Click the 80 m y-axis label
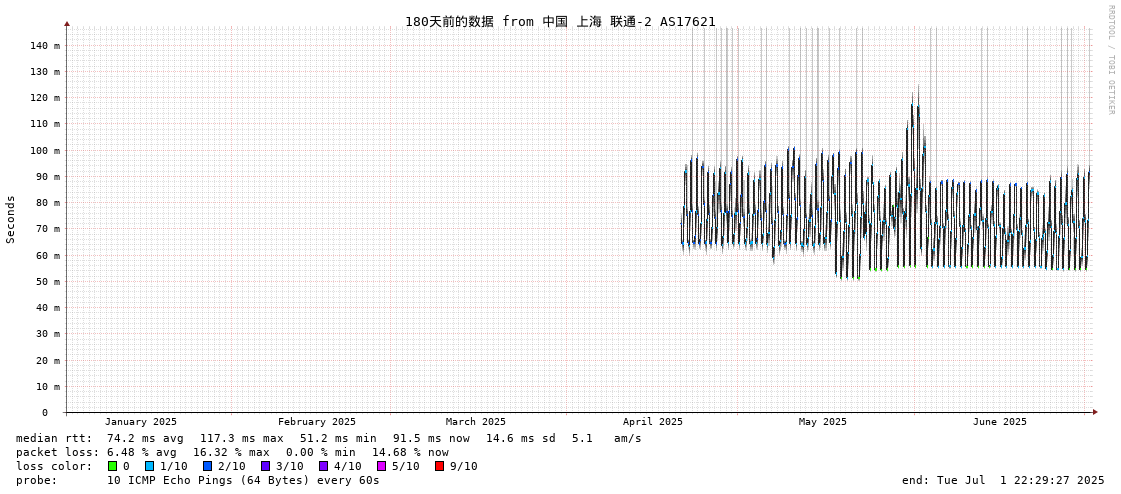The image size is (1121, 494). click(x=48, y=203)
